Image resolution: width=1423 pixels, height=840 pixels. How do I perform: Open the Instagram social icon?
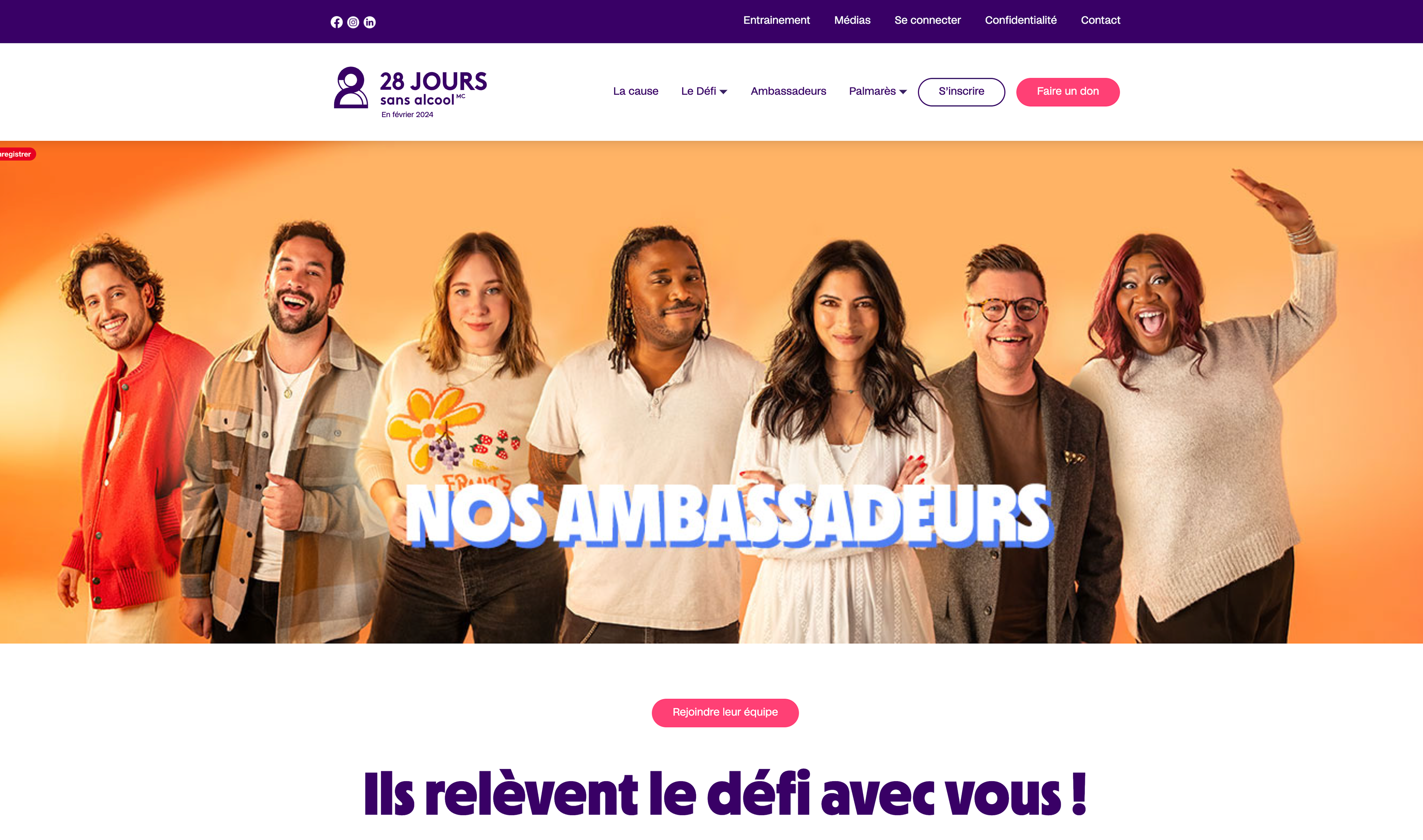[353, 22]
